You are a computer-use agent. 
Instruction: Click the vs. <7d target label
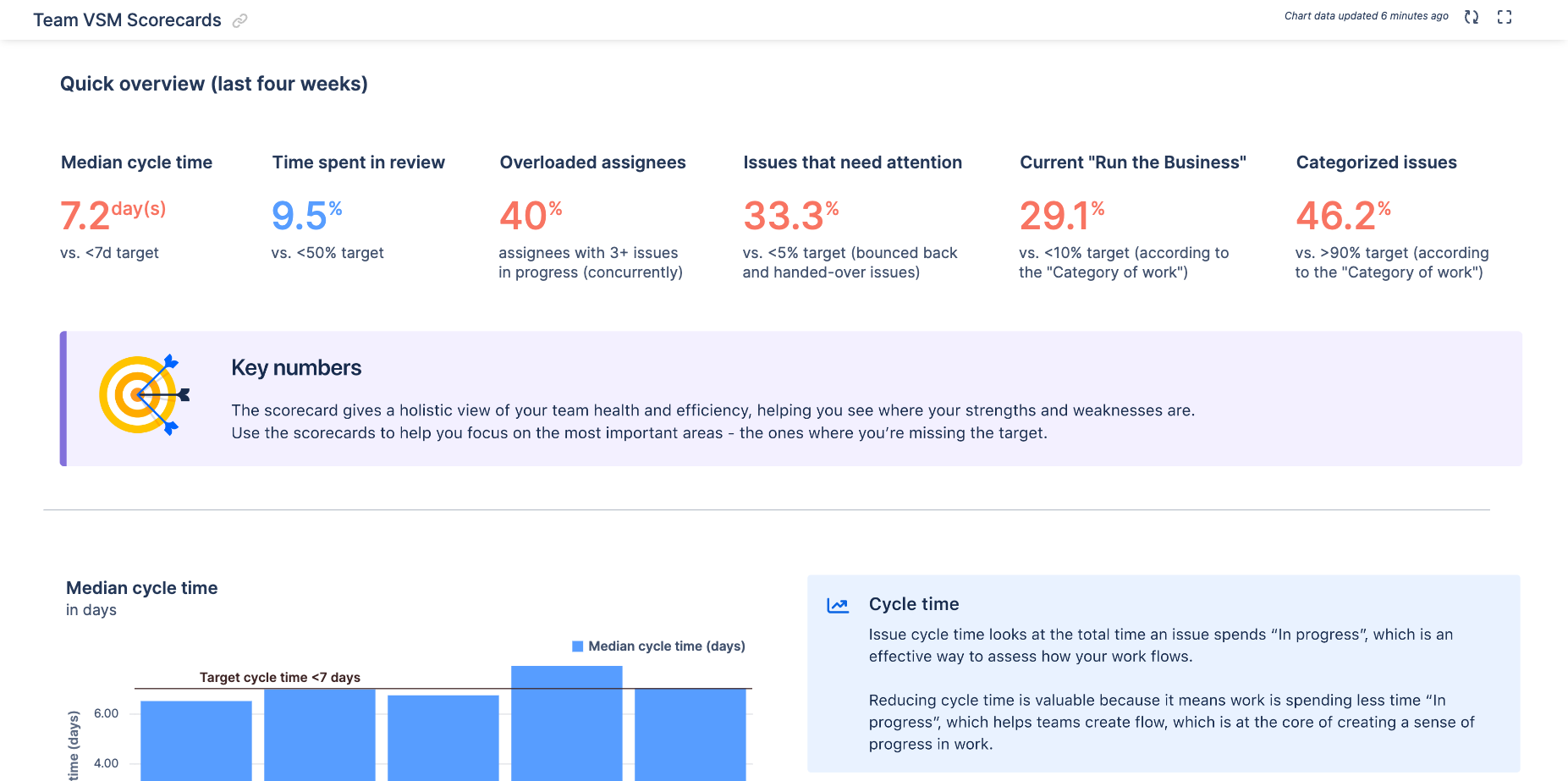click(x=111, y=252)
